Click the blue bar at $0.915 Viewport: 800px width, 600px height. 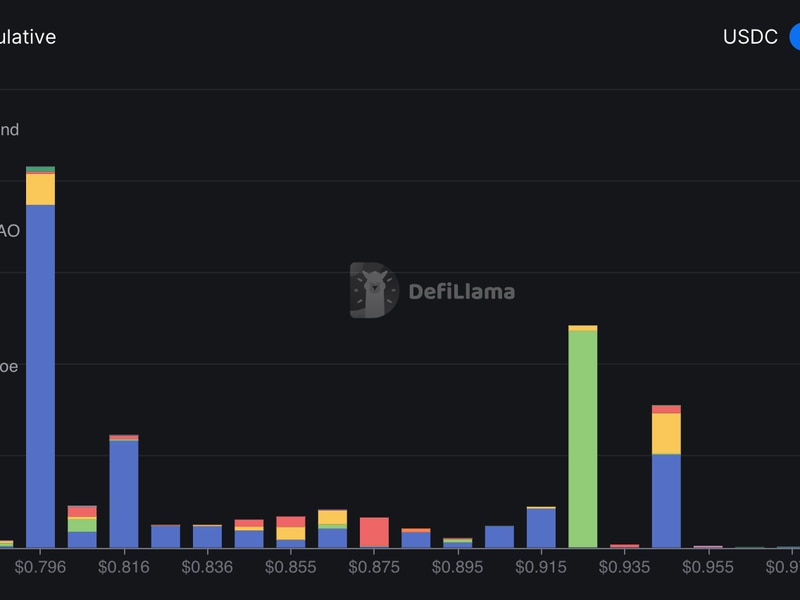coord(541,527)
